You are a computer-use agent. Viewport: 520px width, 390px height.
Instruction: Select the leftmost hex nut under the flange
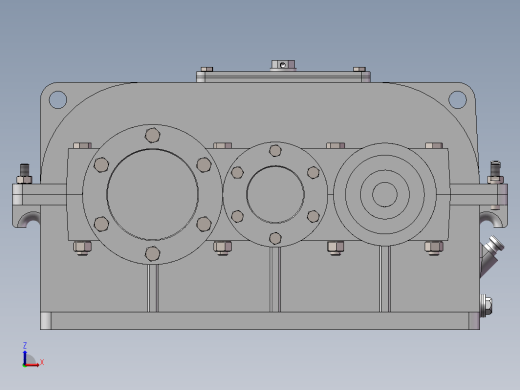point(82,248)
